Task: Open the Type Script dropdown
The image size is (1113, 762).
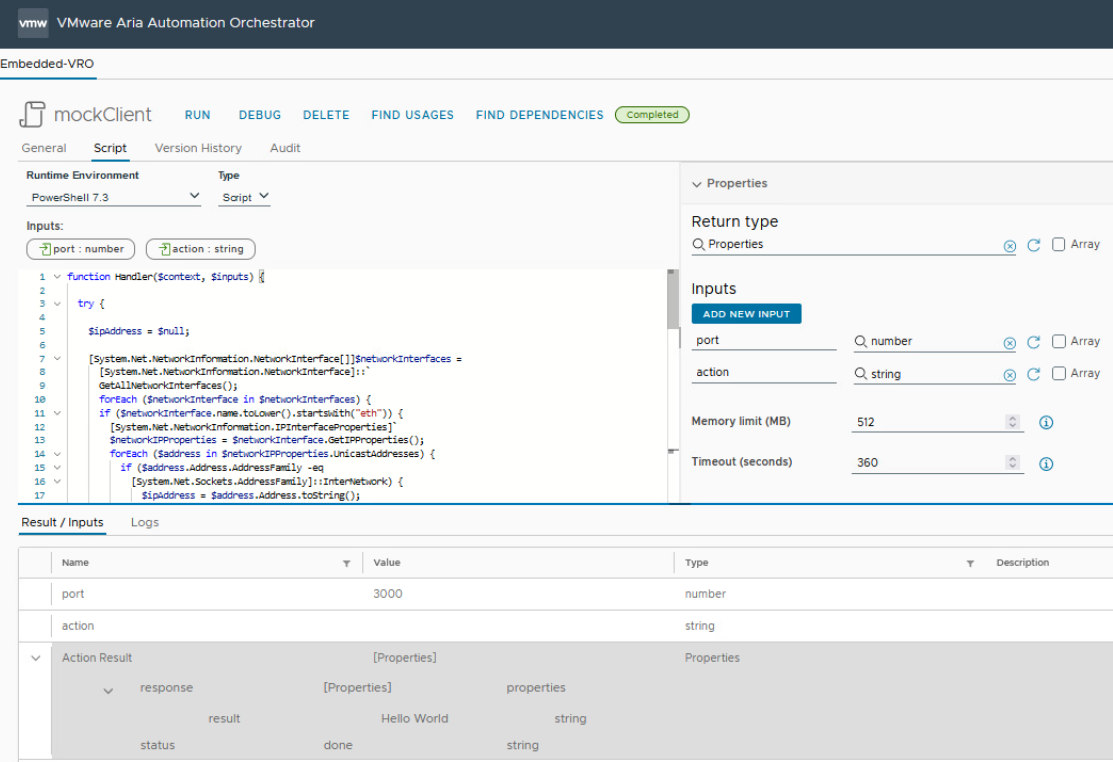Action: [244, 197]
